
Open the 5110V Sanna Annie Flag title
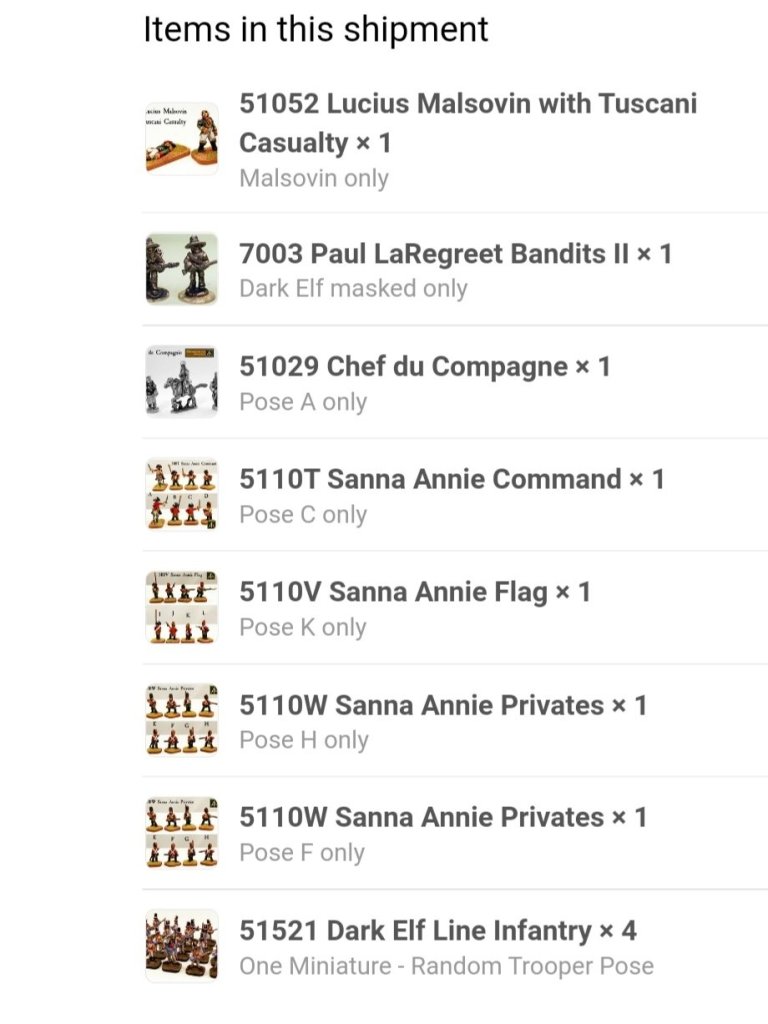pos(414,592)
